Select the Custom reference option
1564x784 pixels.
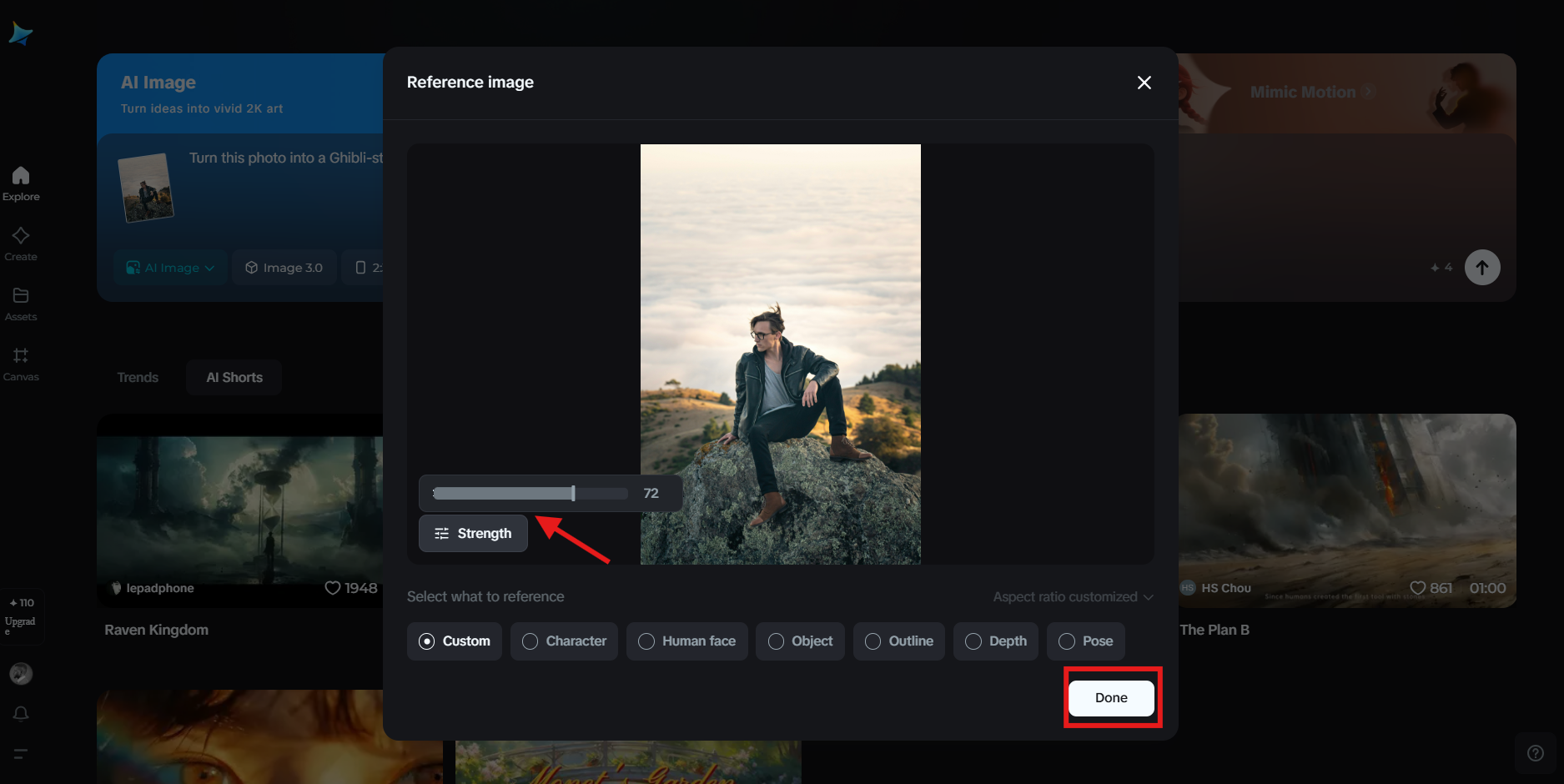click(455, 641)
